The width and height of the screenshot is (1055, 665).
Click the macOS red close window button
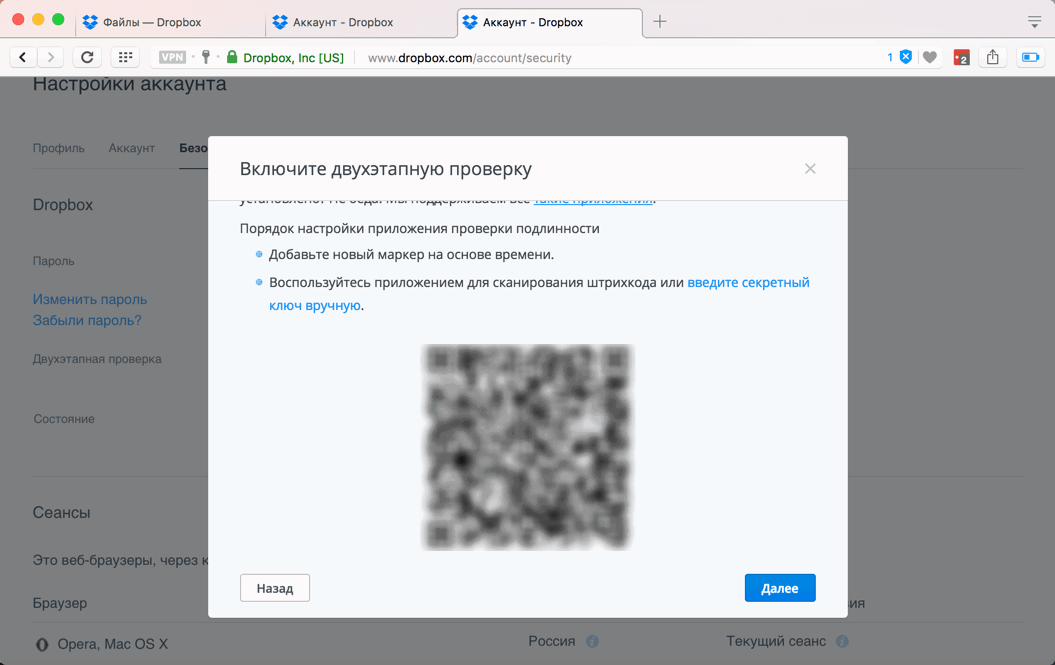click(x=18, y=20)
